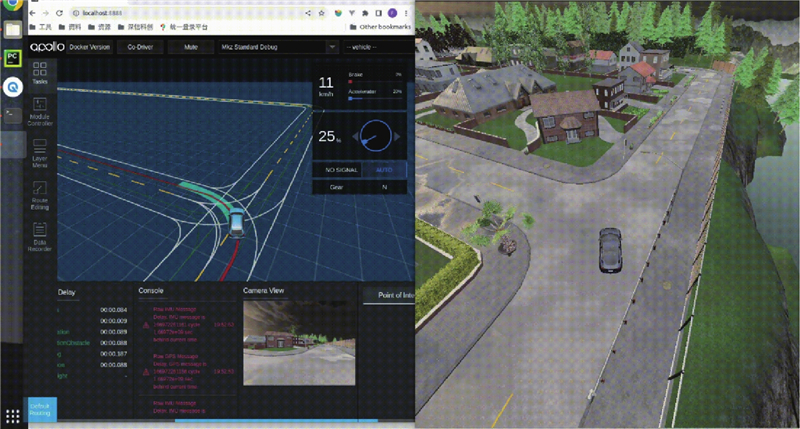This screenshot has width=800, height=429.
Task: Open the Terminal from the dock
Action: pyautogui.click(x=12, y=114)
